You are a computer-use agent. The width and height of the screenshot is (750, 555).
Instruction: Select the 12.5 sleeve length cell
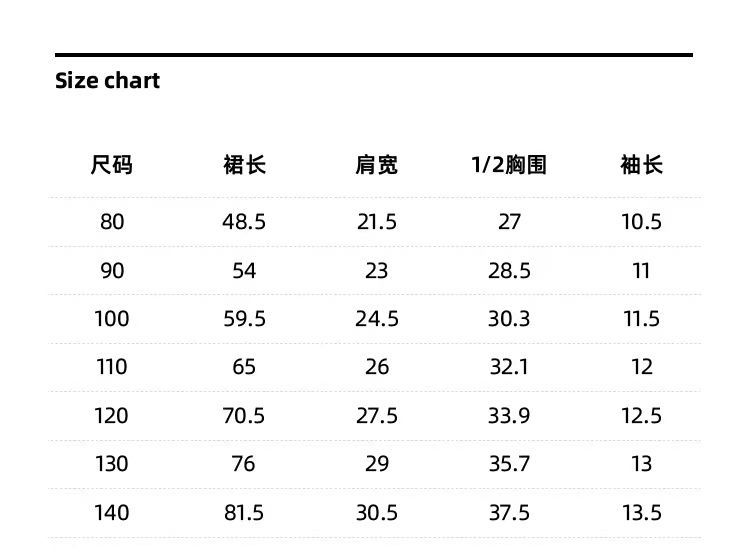pos(641,416)
